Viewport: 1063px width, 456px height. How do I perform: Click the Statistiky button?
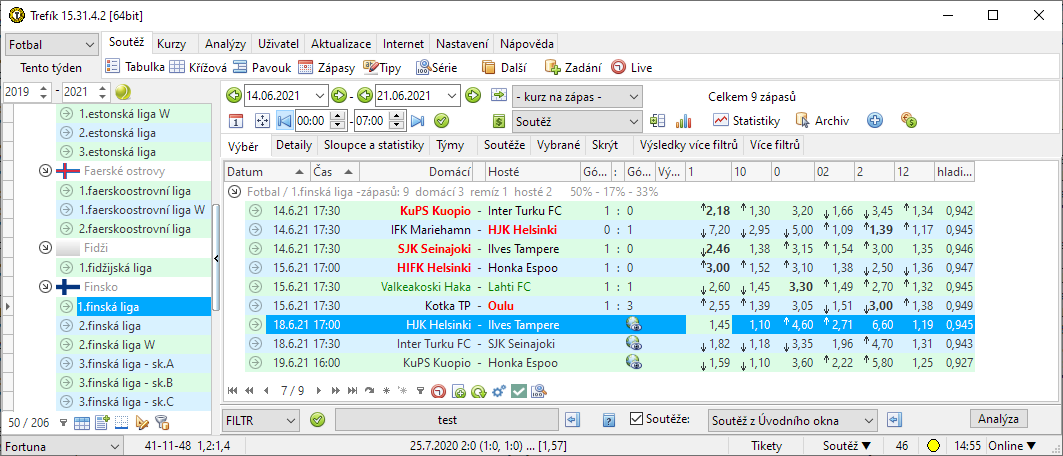point(746,121)
